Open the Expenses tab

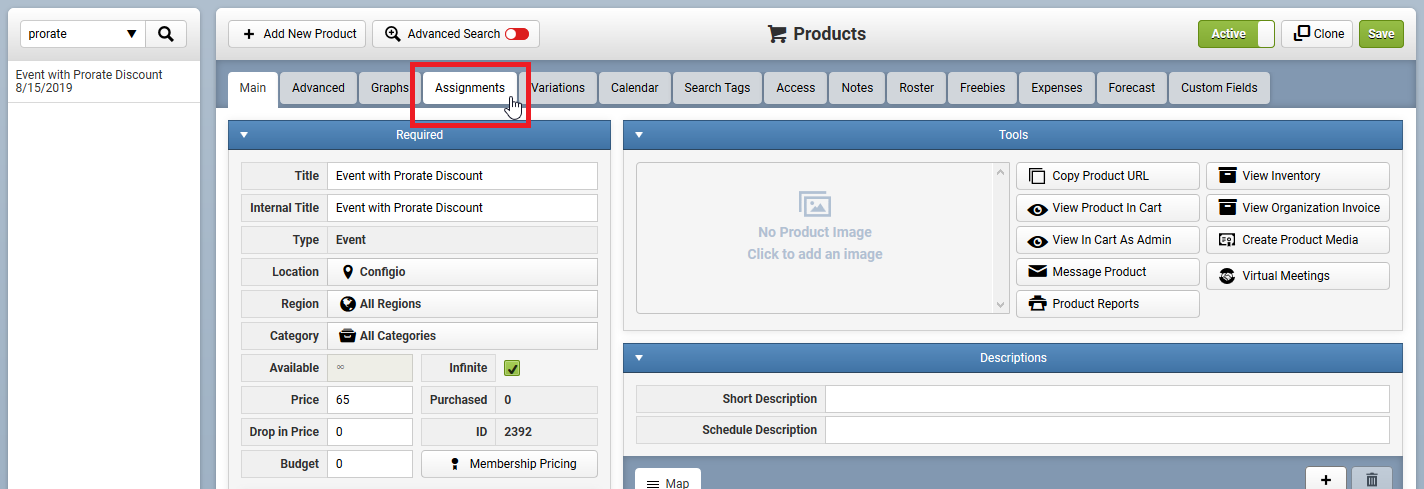[1057, 88]
